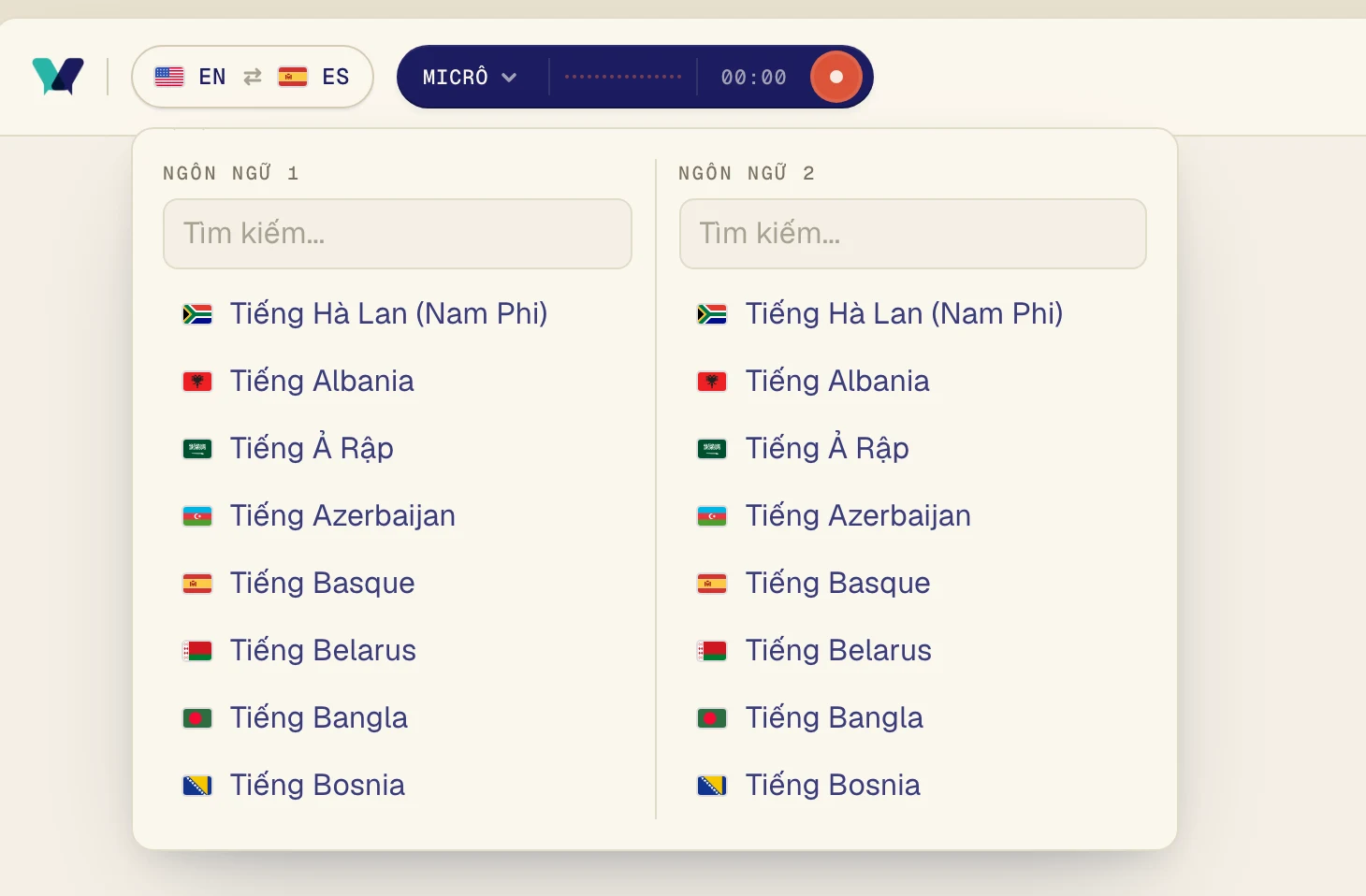Select Tiếng Ả Rập in Ngôn ngữ 2
Image resolution: width=1366 pixels, height=896 pixels.
click(913, 448)
